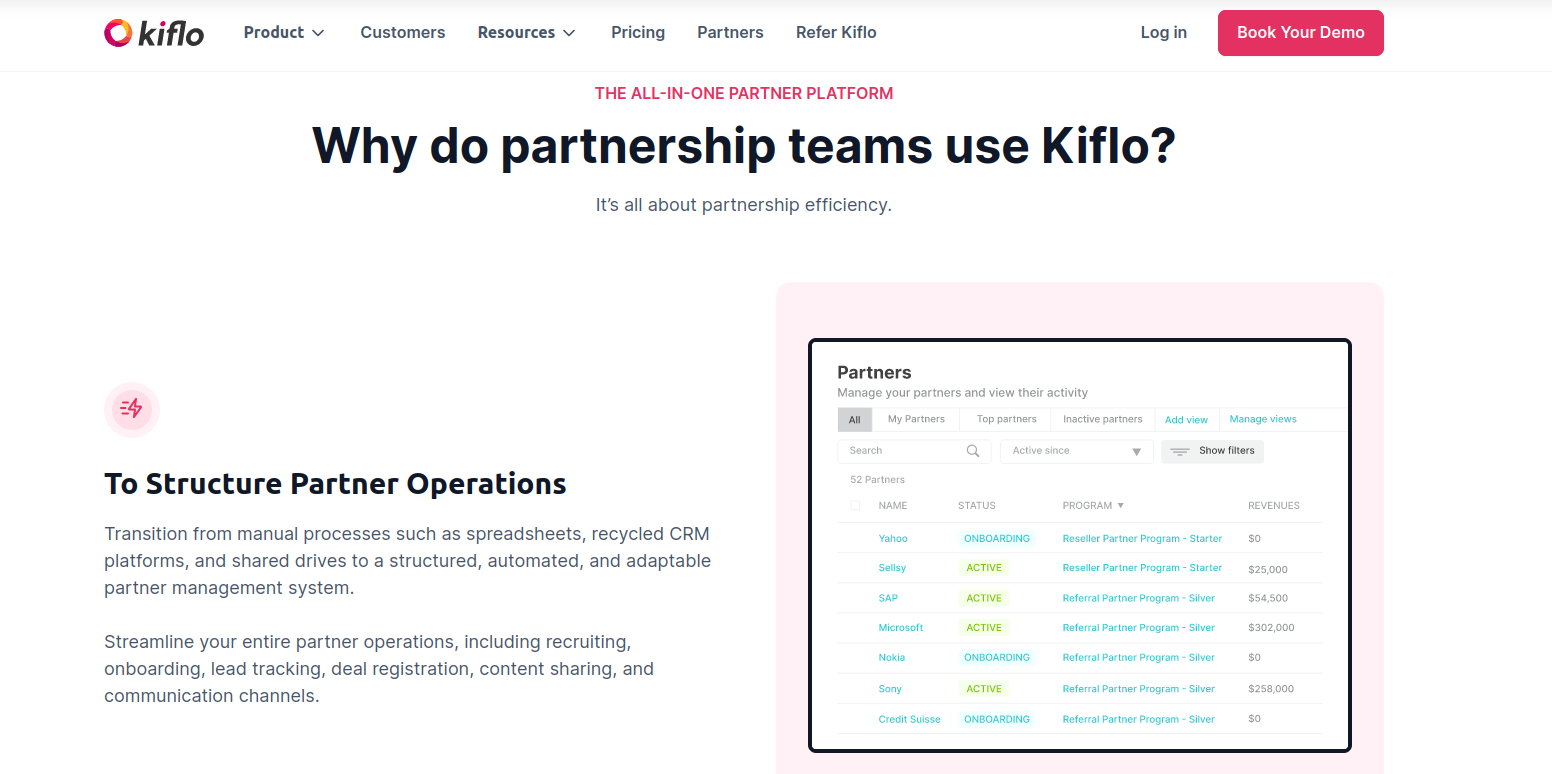Viewport: 1552px width, 774px height.
Task: Click the Kiflo logo
Action: pyautogui.click(x=154, y=33)
